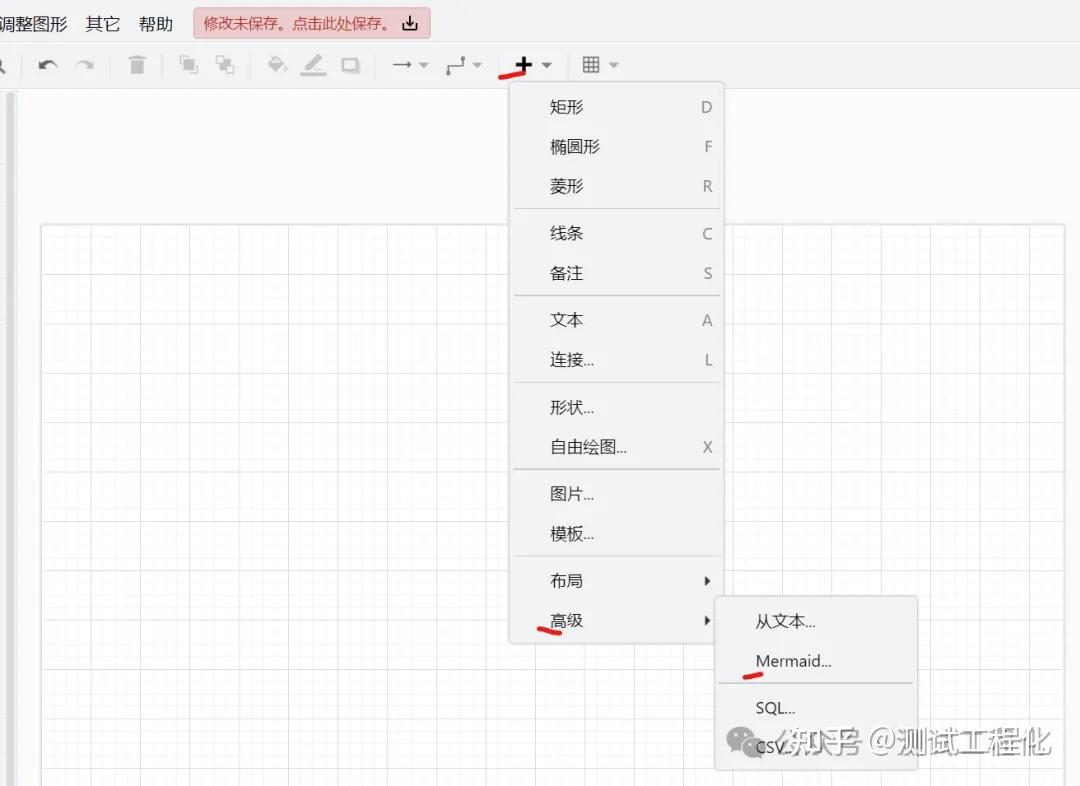Click the To Front icon
The height and width of the screenshot is (786, 1080).
(189, 65)
